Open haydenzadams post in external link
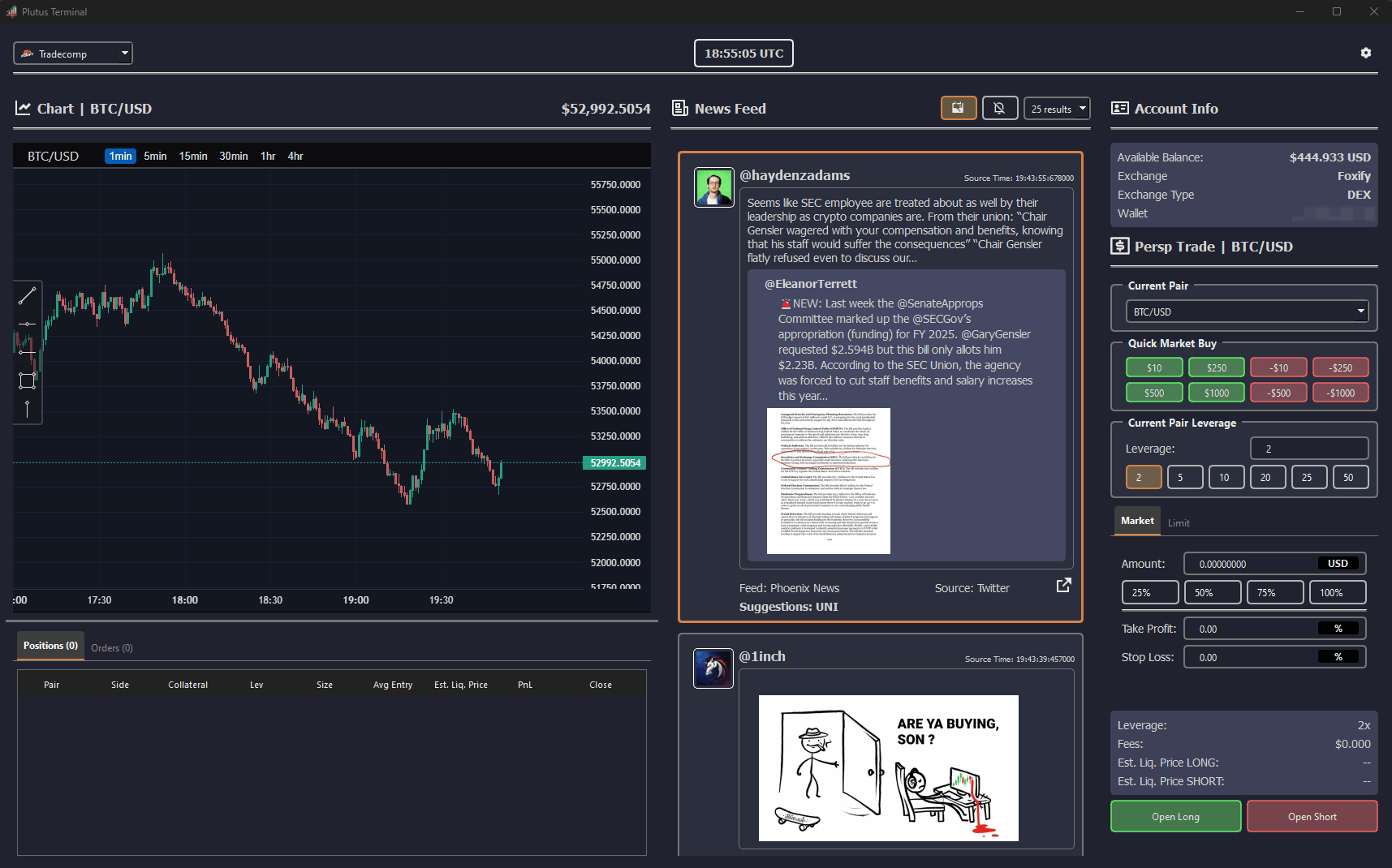 [x=1063, y=586]
